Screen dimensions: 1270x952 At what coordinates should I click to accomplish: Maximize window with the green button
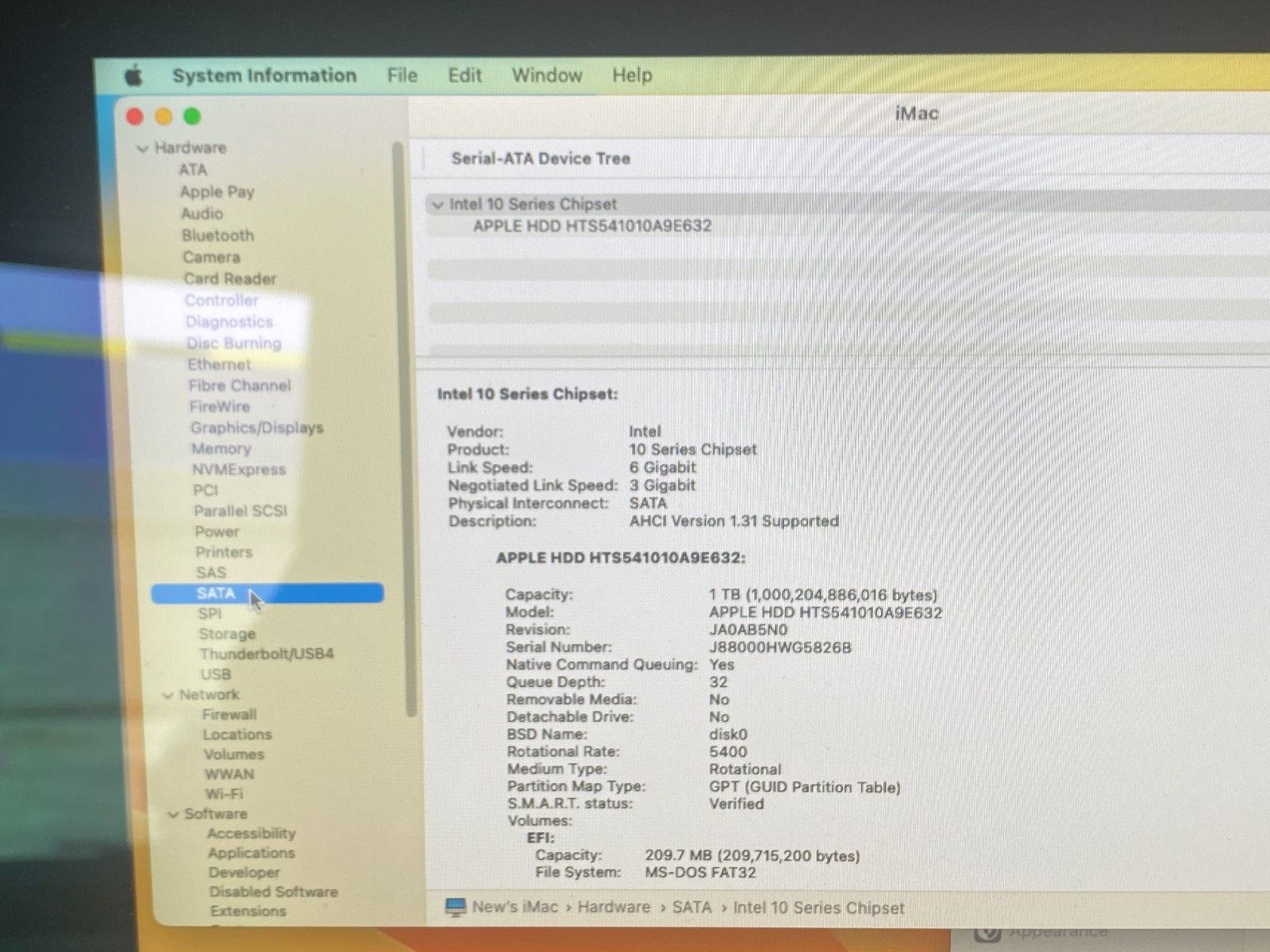pyautogui.click(x=192, y=117)
